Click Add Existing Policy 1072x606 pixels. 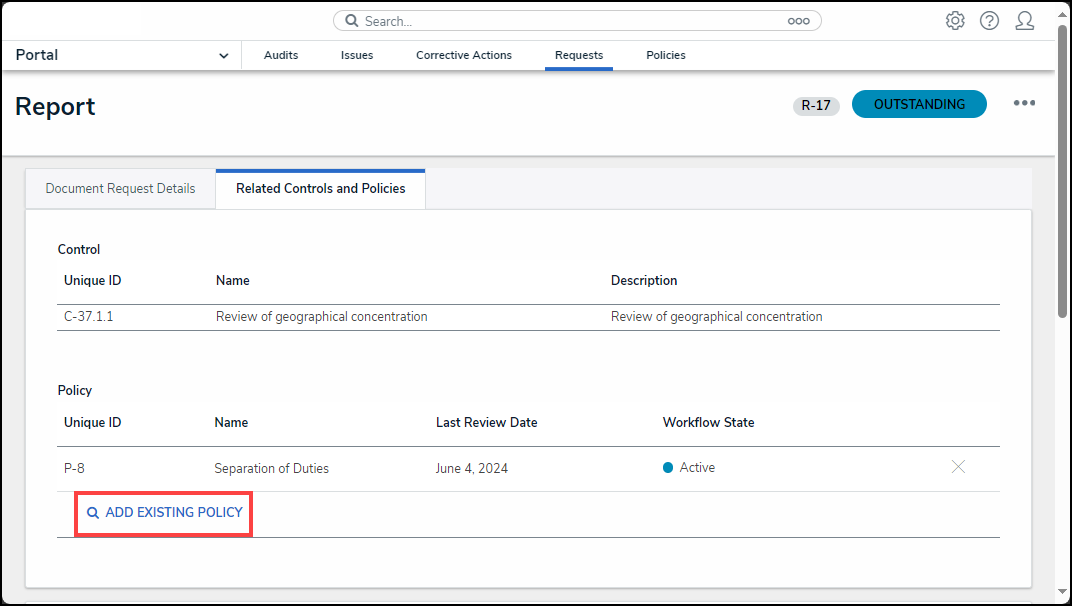click(165, 512)
